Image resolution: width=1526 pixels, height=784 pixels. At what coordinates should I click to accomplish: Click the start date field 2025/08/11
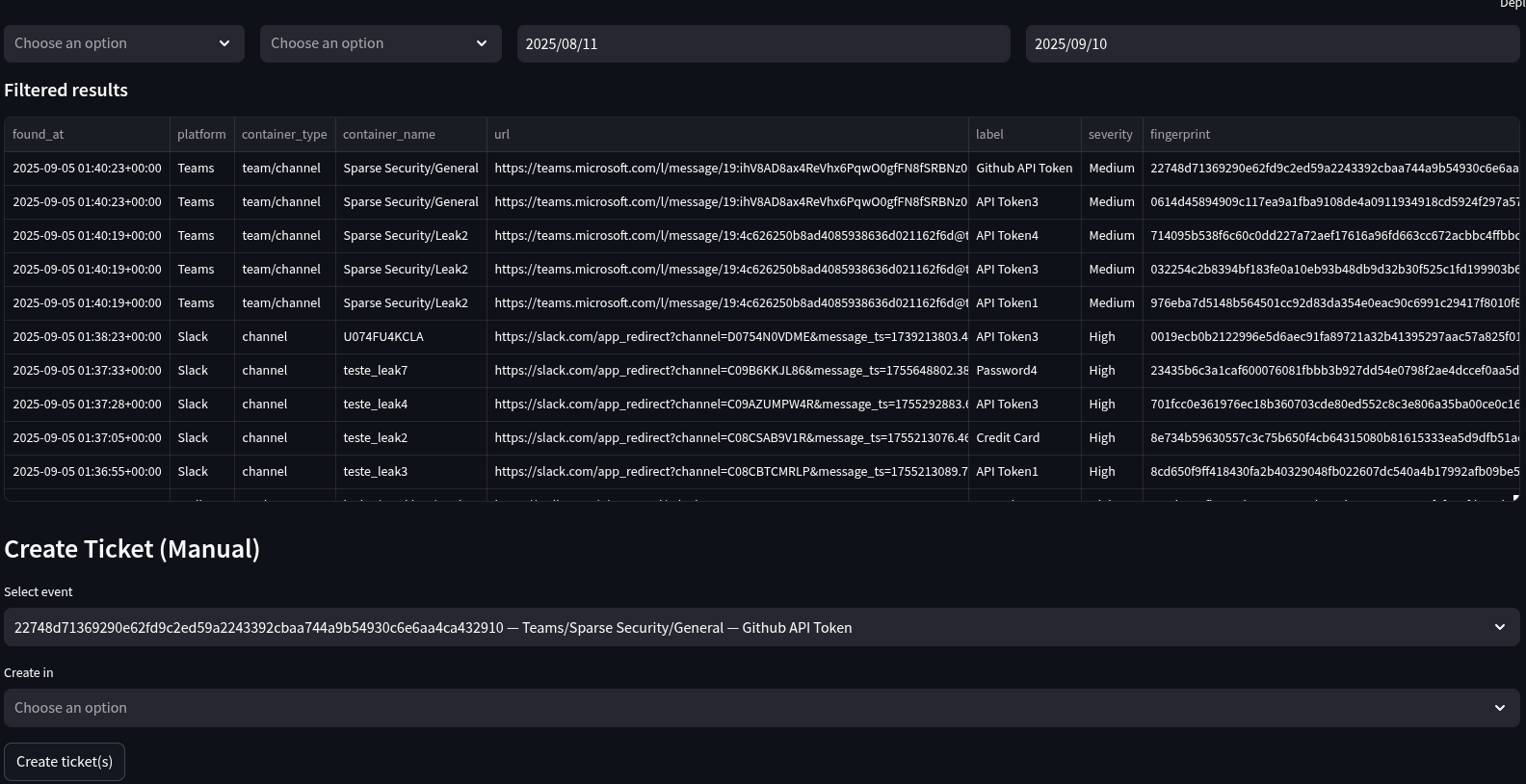[x=762, y=44]
